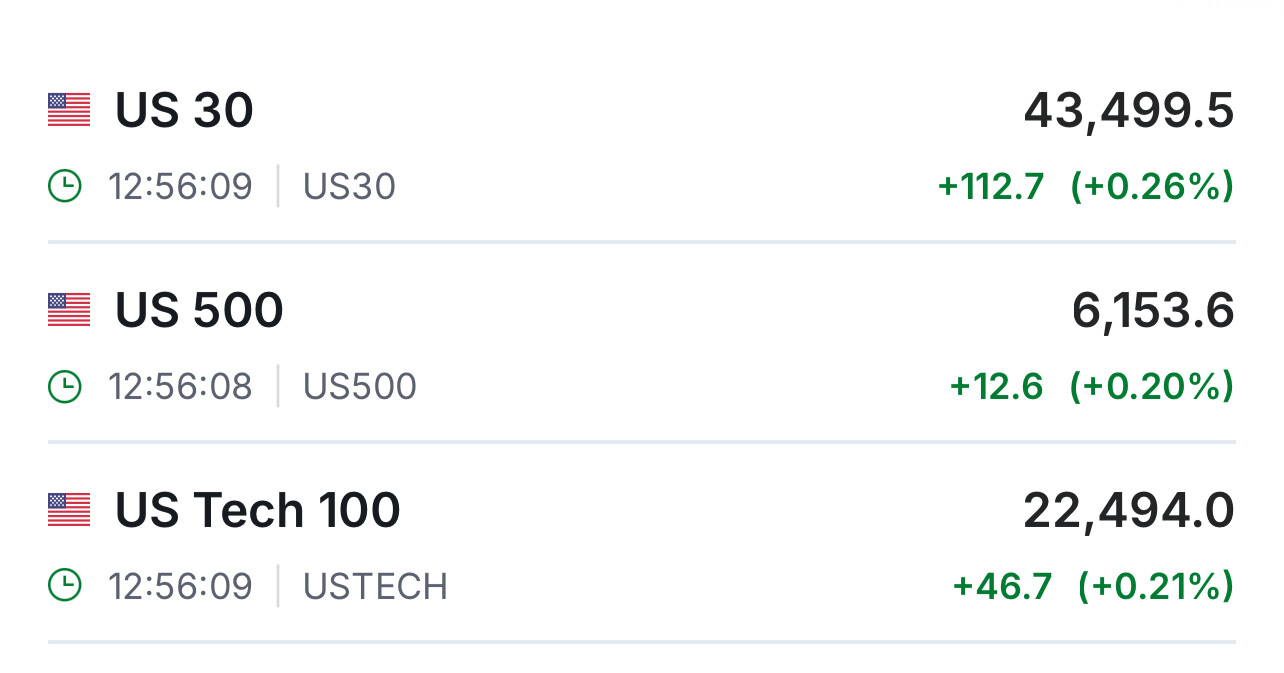Select the 6,153.6 price value
The image size is (1284, 673).
click(1152, 311)
